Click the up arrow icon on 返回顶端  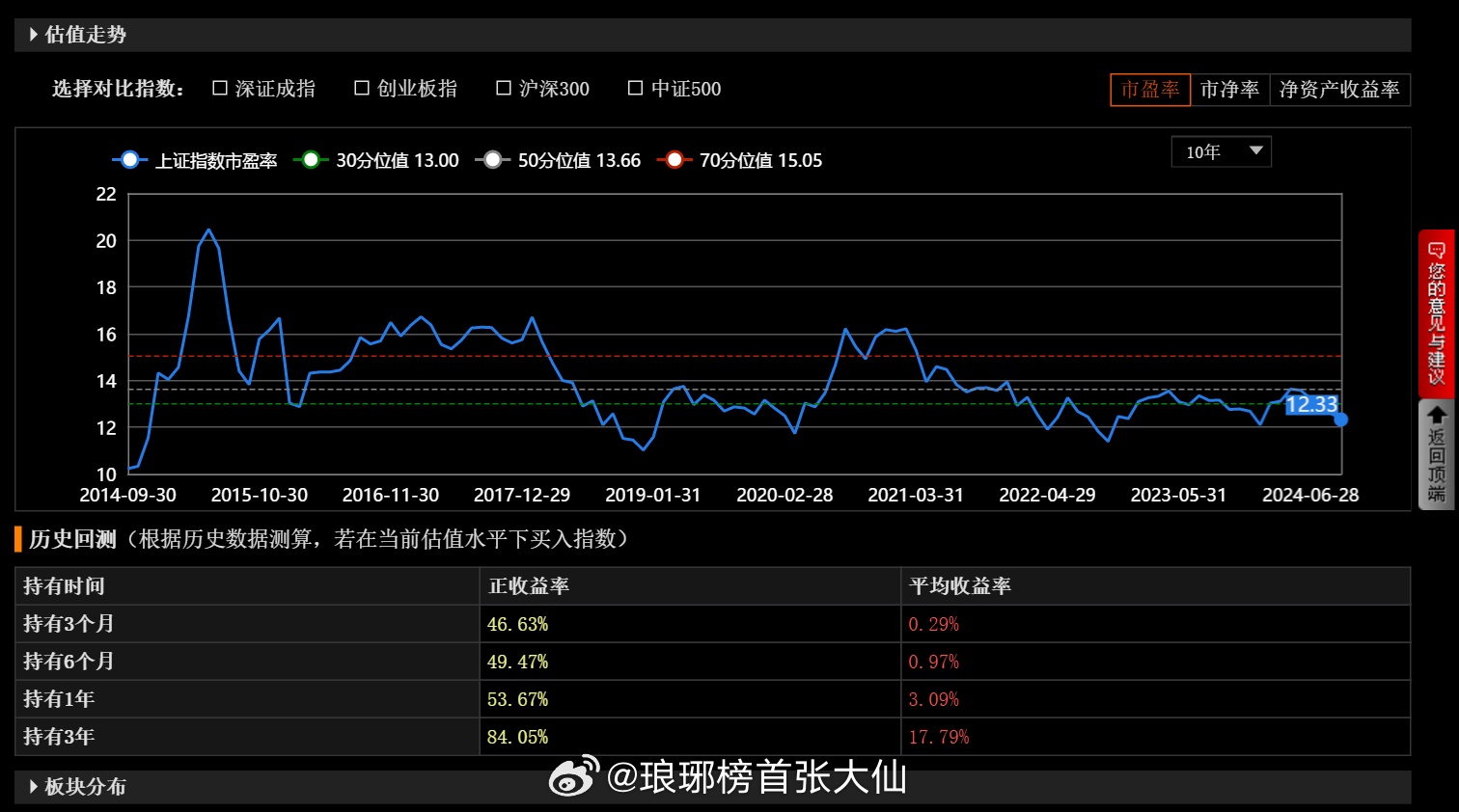(1437, 415)
